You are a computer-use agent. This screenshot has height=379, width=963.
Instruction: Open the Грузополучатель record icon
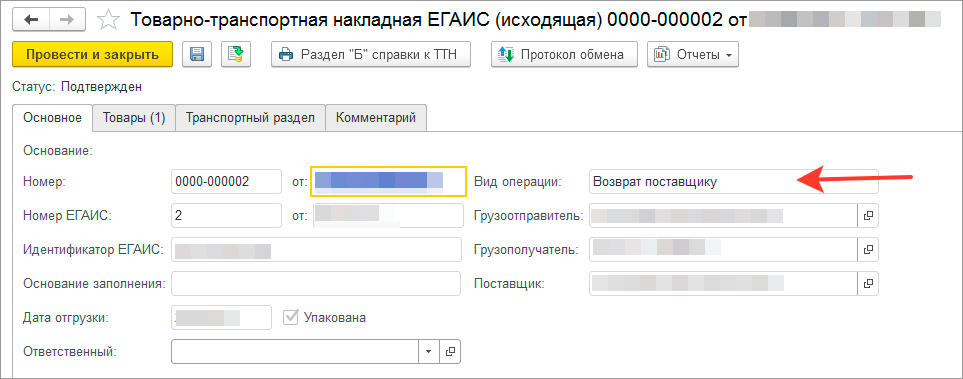point(868,249)
